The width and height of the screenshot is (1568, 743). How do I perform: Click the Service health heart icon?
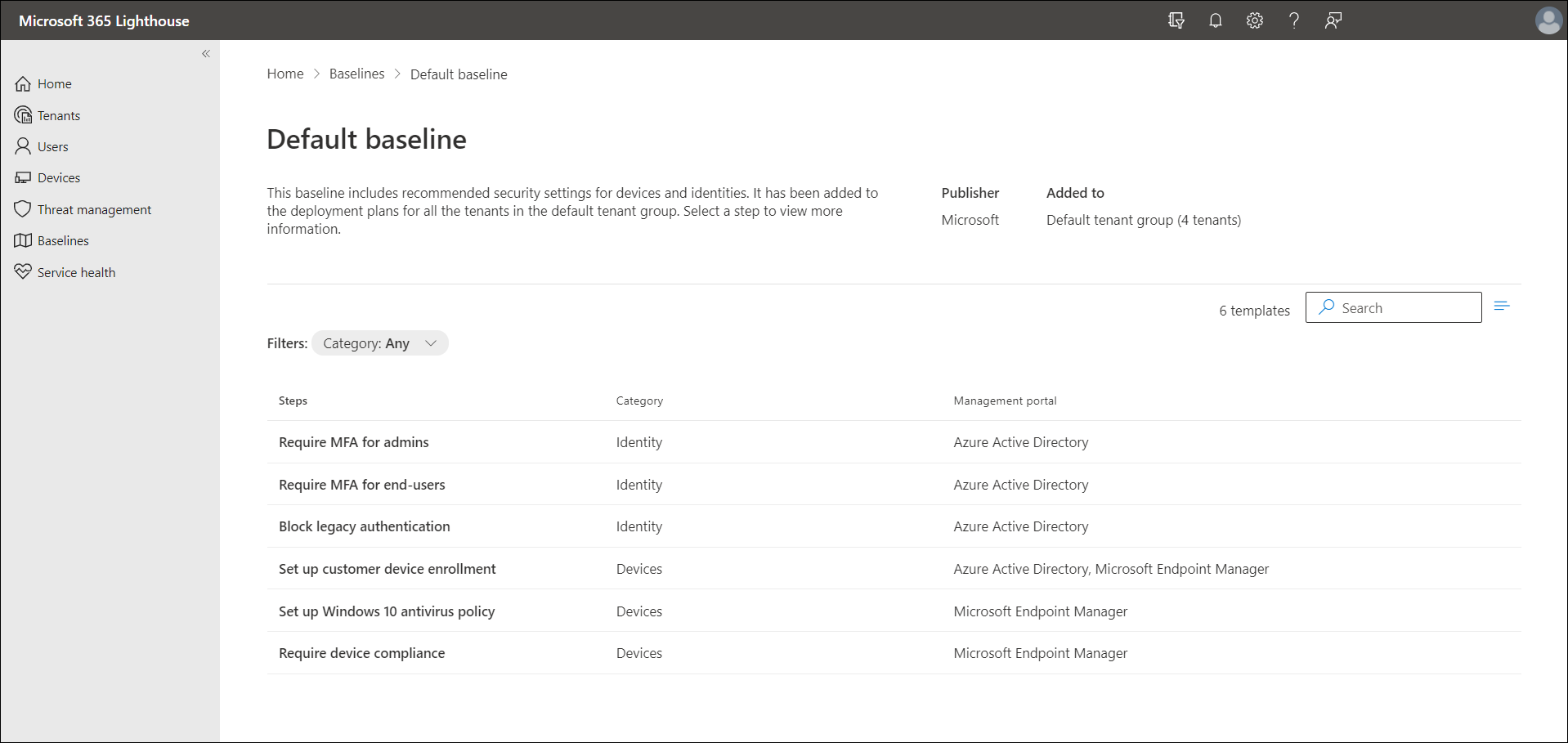(23, 271)
